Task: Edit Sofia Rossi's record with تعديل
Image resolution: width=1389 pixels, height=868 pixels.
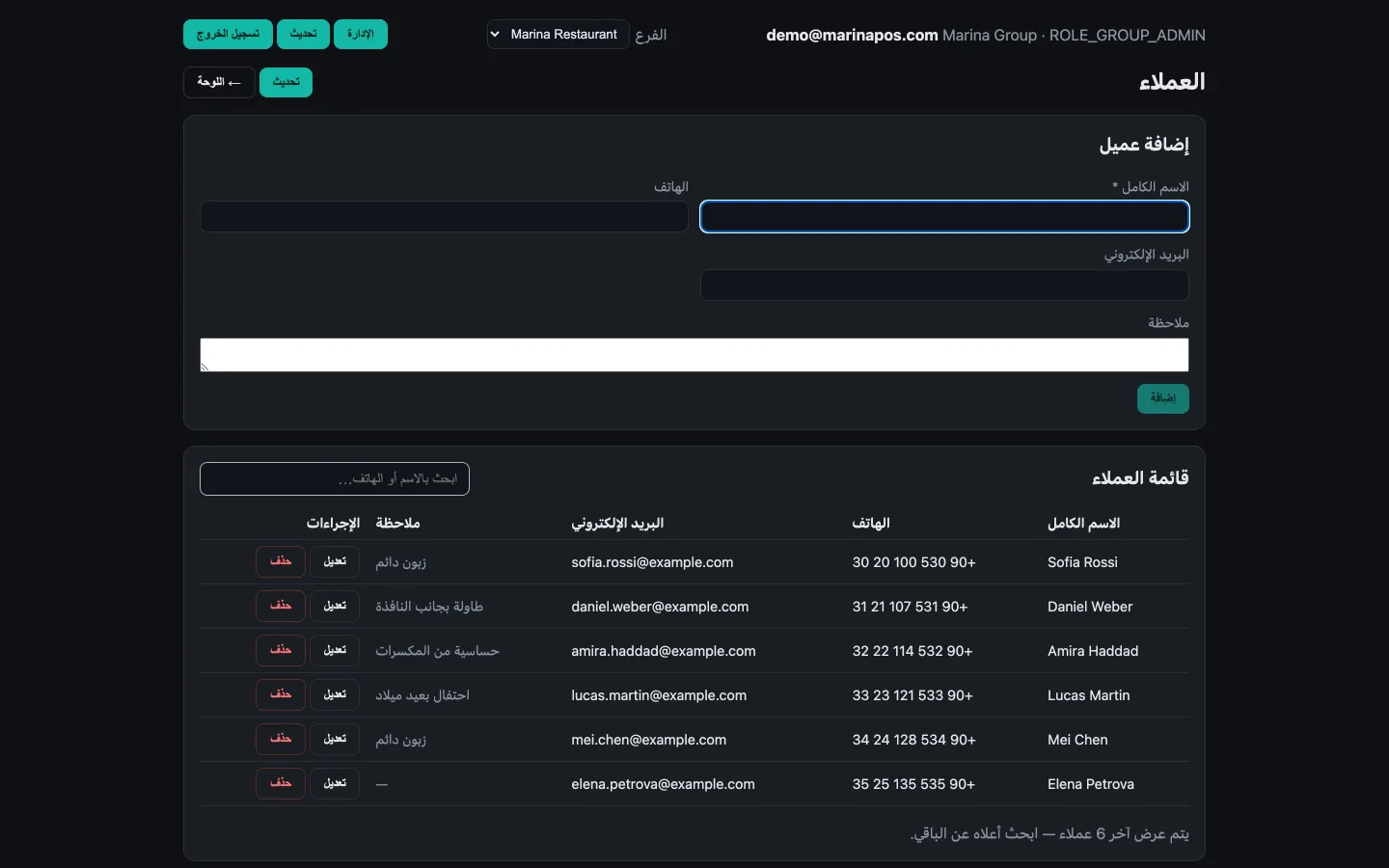Action: coord(335,561)
